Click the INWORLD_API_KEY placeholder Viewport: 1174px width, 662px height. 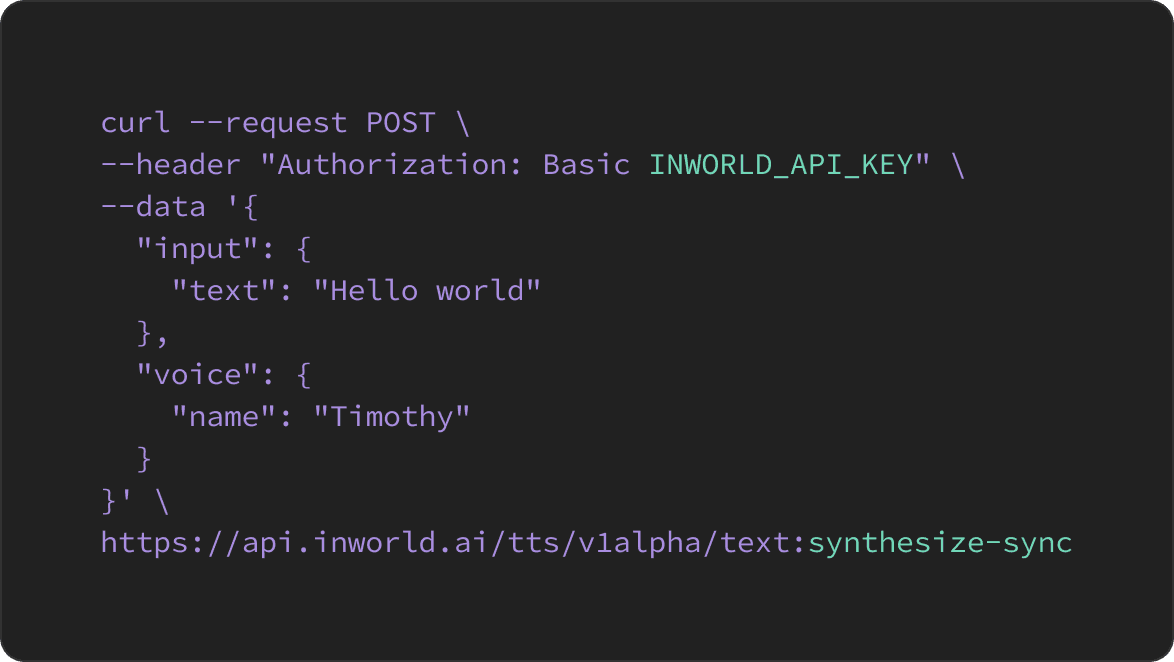pyautogui.click(x=781, y=165)
